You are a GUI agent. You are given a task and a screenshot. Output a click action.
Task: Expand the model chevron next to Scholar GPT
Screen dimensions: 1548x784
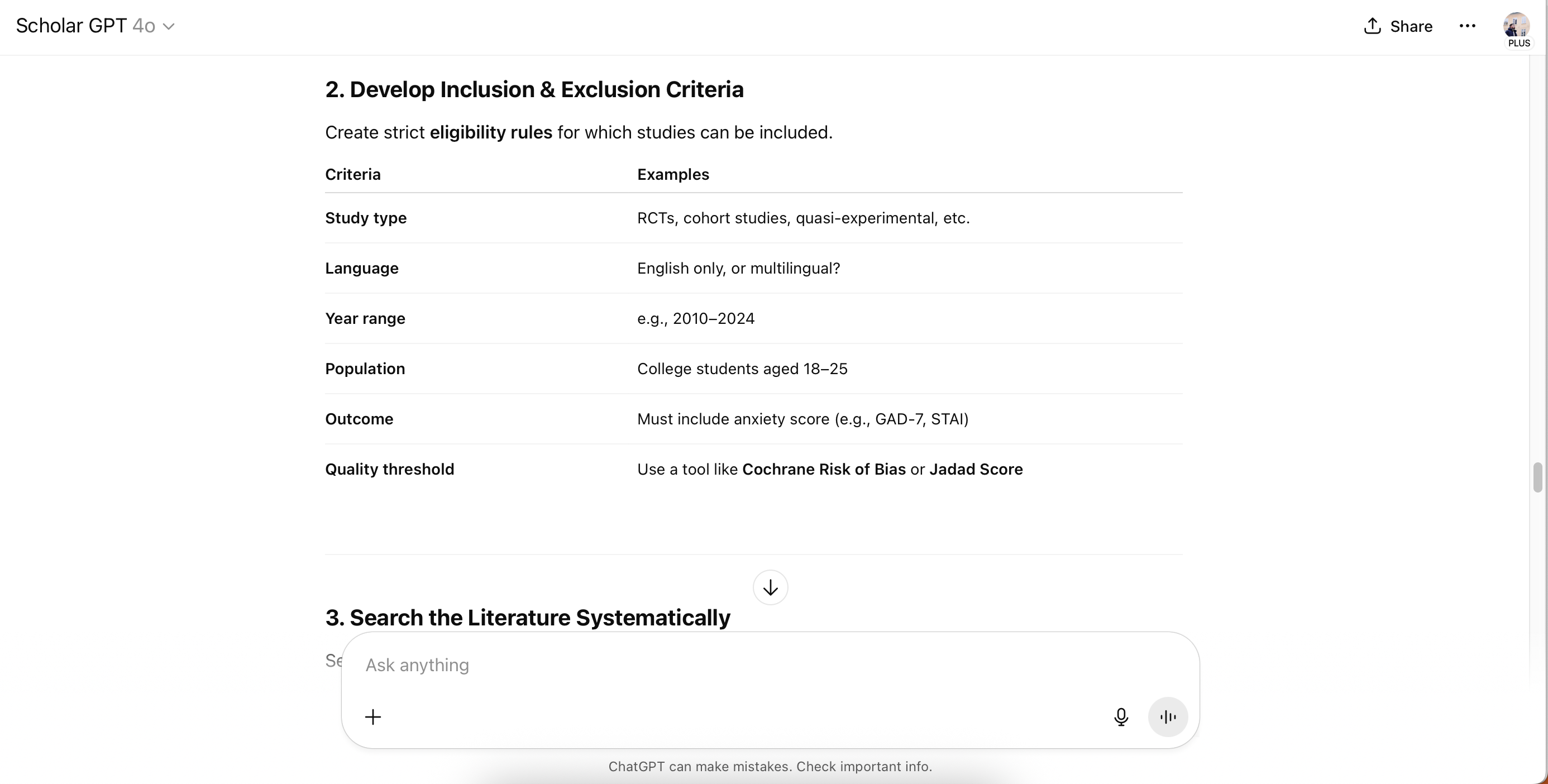[169, 26]
